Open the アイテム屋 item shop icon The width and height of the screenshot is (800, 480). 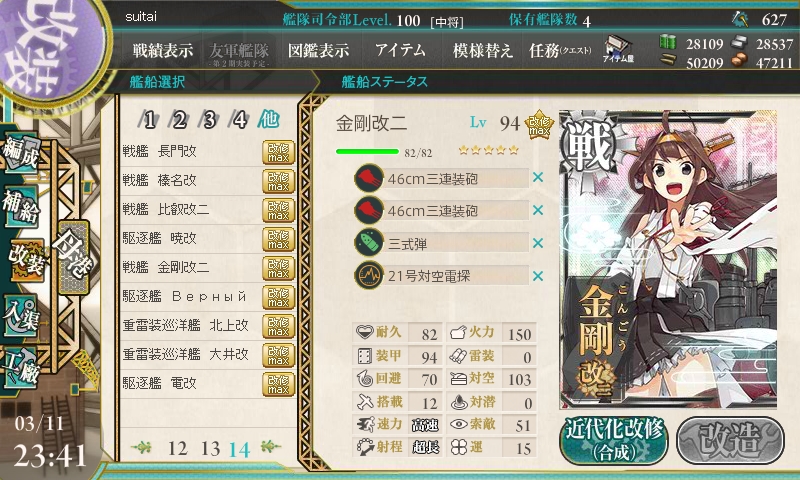tap(618, 49)
